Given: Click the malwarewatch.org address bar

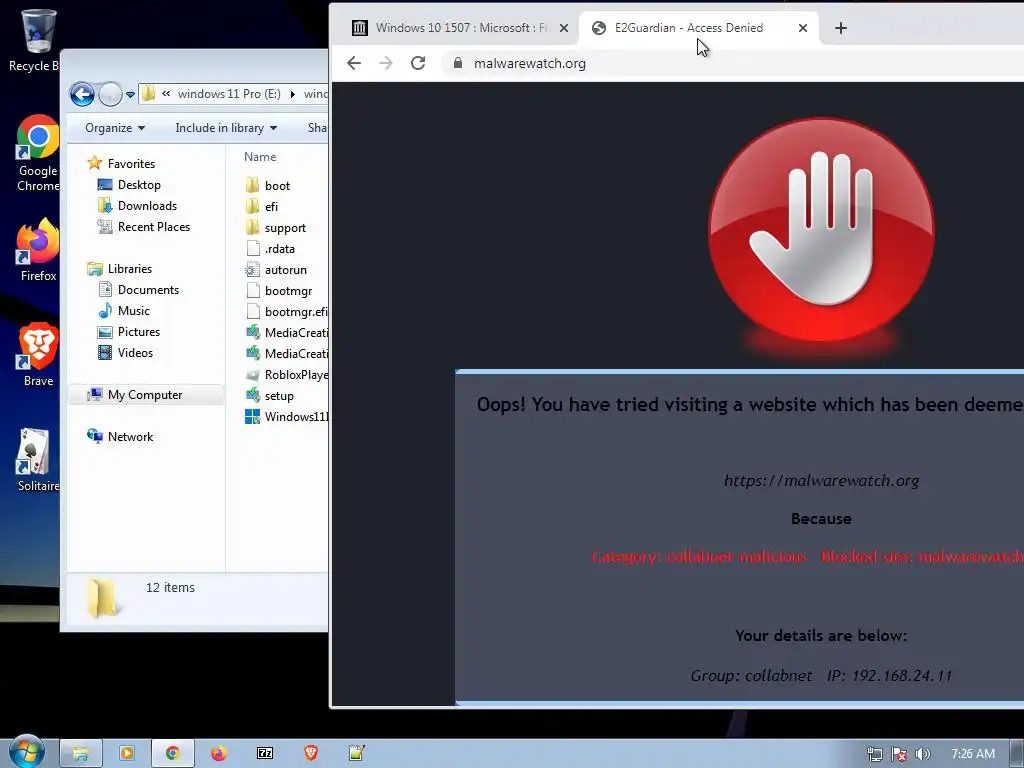Looking at the screenshot, I should click(x=731, y=63).
